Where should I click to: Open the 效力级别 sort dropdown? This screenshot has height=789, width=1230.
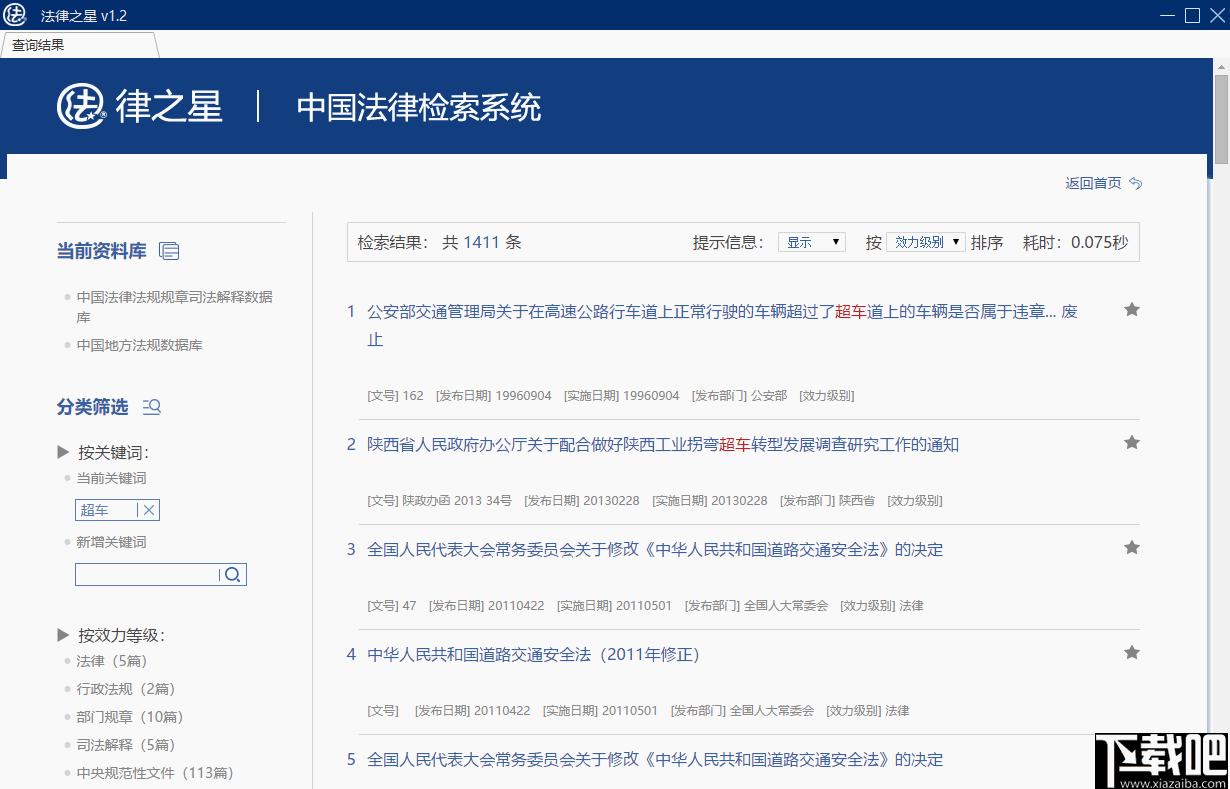pos(926,242)
